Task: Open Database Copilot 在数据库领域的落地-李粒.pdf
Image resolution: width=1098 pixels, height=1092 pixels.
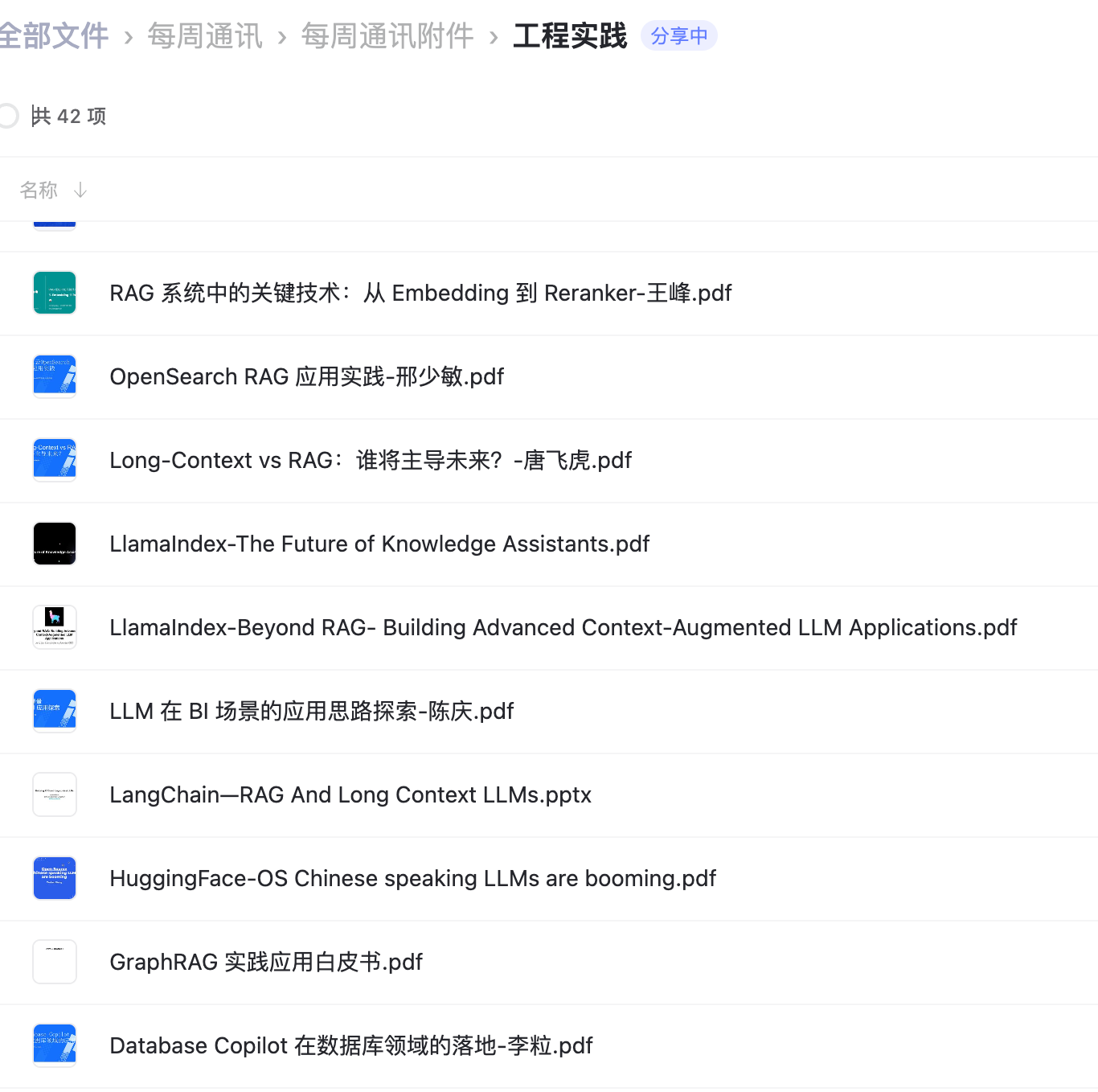Action: point(351,1045)
